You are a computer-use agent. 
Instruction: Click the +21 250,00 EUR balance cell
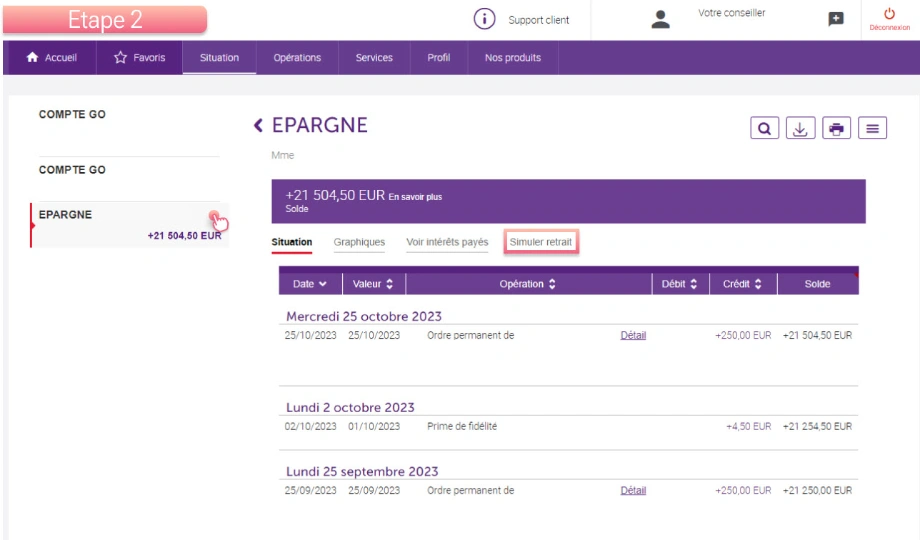pyautogui.click(x=817, y=490)
